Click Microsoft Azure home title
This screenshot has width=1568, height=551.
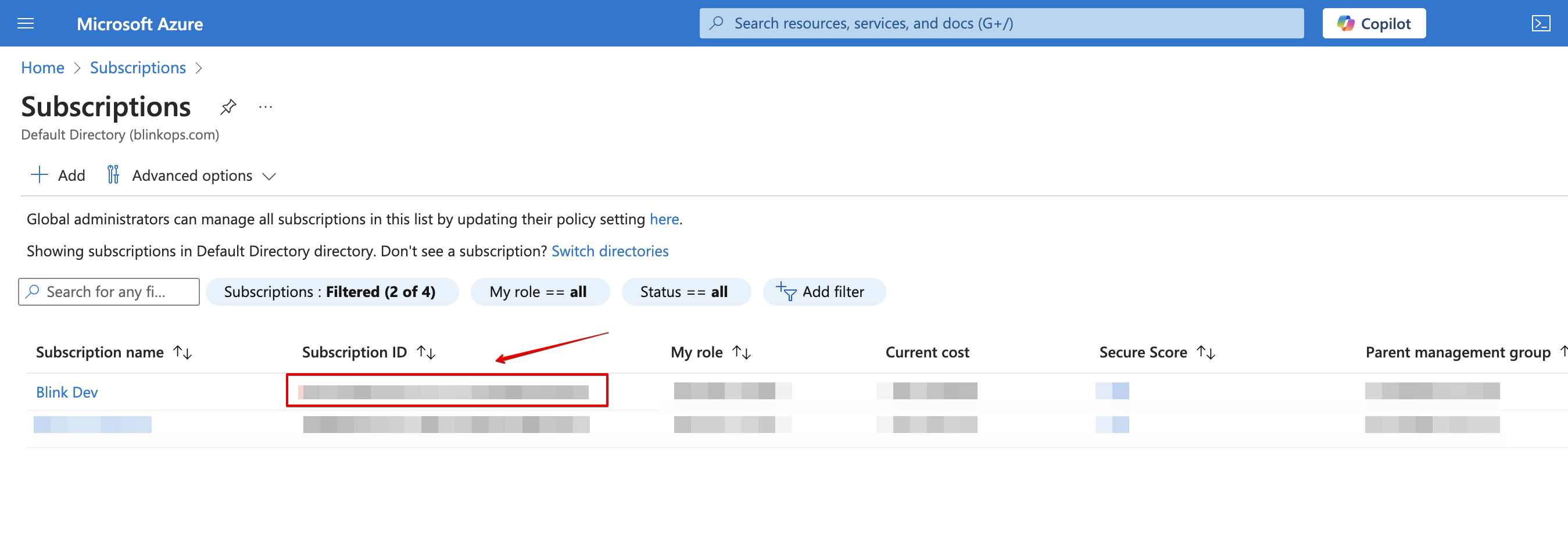(140, 24)
